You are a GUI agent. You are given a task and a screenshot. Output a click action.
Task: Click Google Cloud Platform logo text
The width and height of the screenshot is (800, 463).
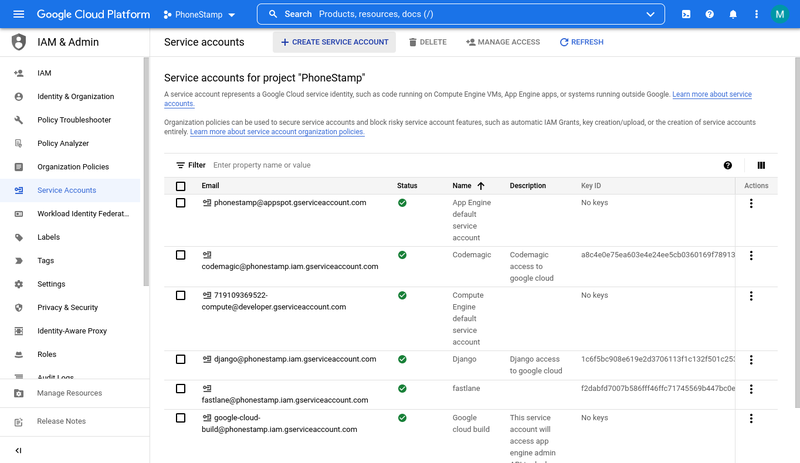[93, 14]
